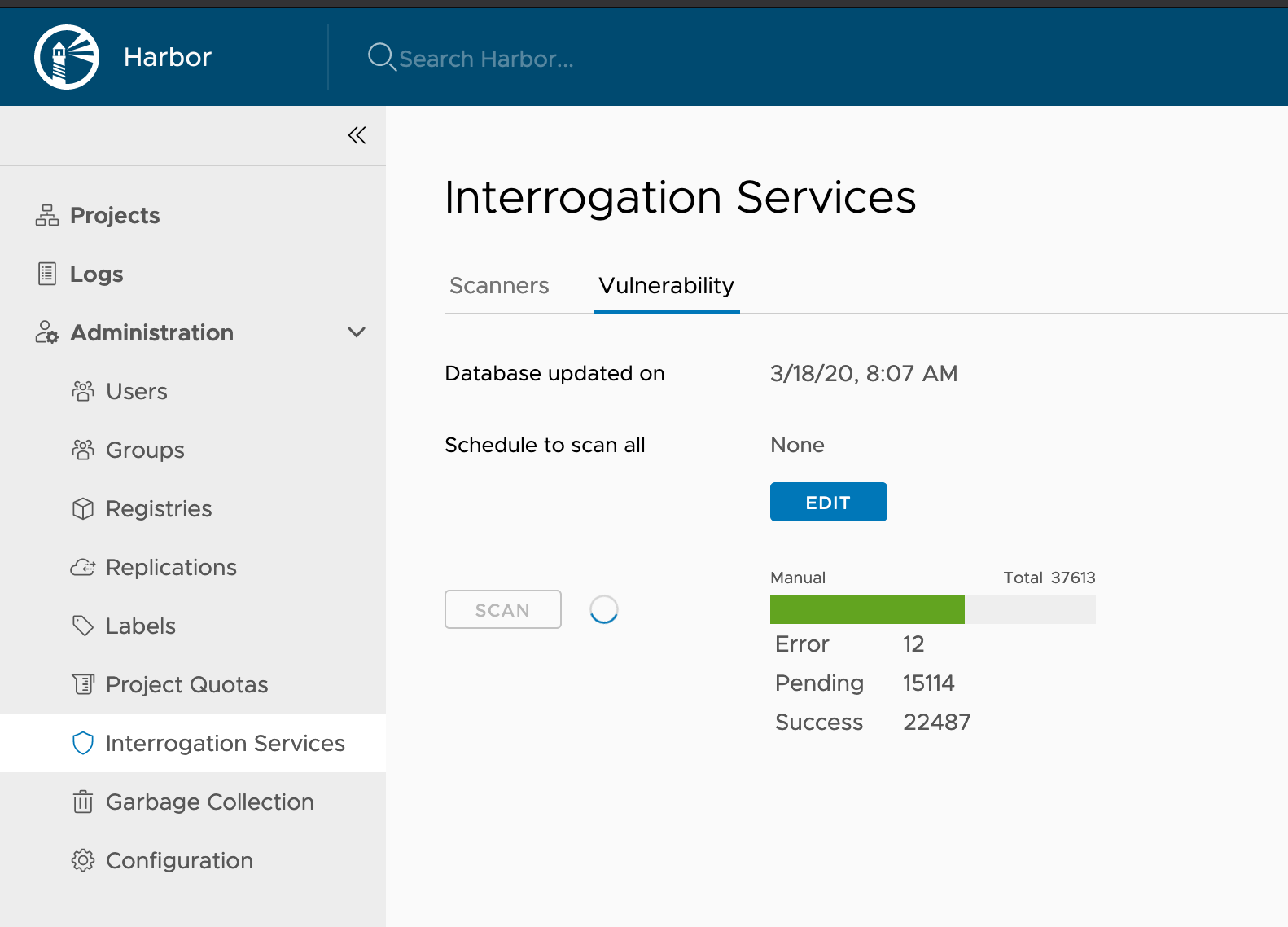Click the SCAN button

pyautogui.click(x=503, y=609)
